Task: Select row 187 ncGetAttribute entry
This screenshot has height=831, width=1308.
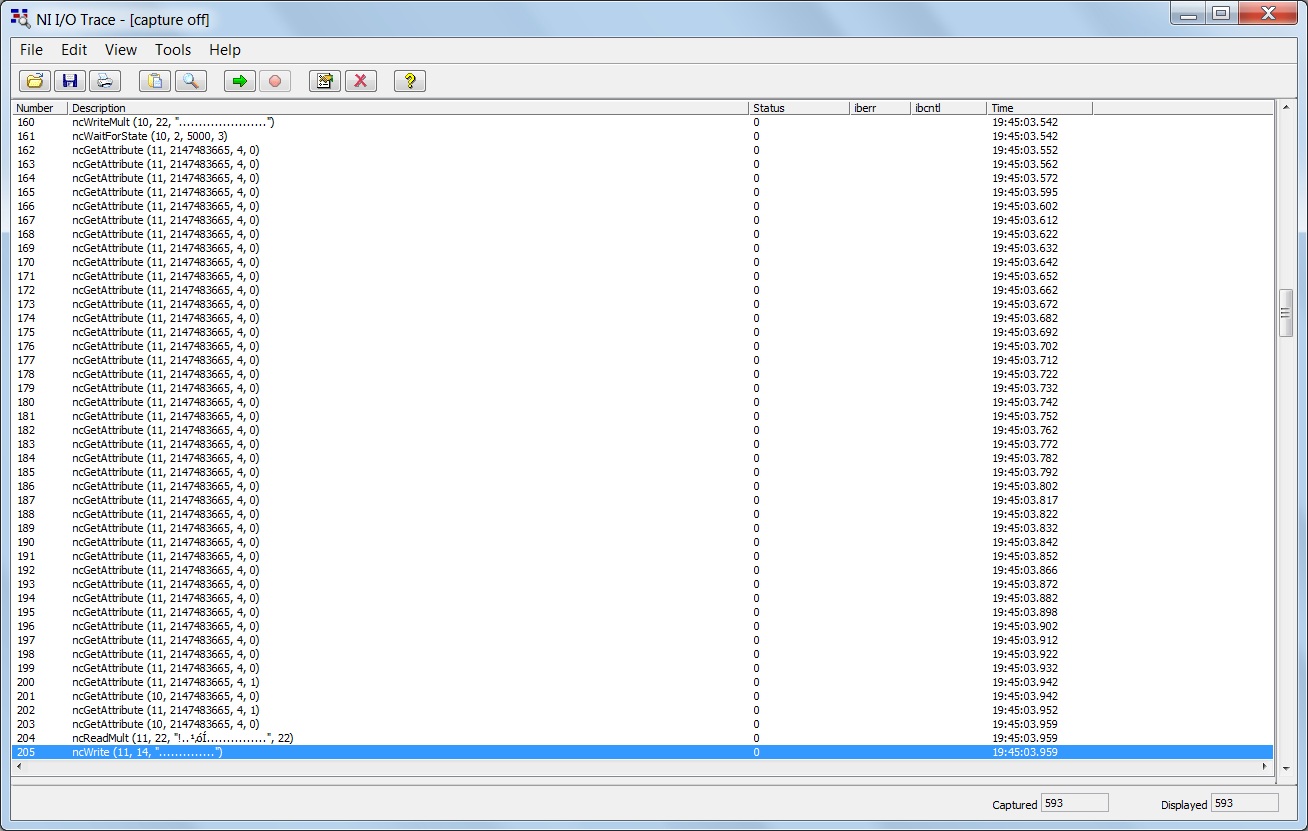Action: [642, 500]
